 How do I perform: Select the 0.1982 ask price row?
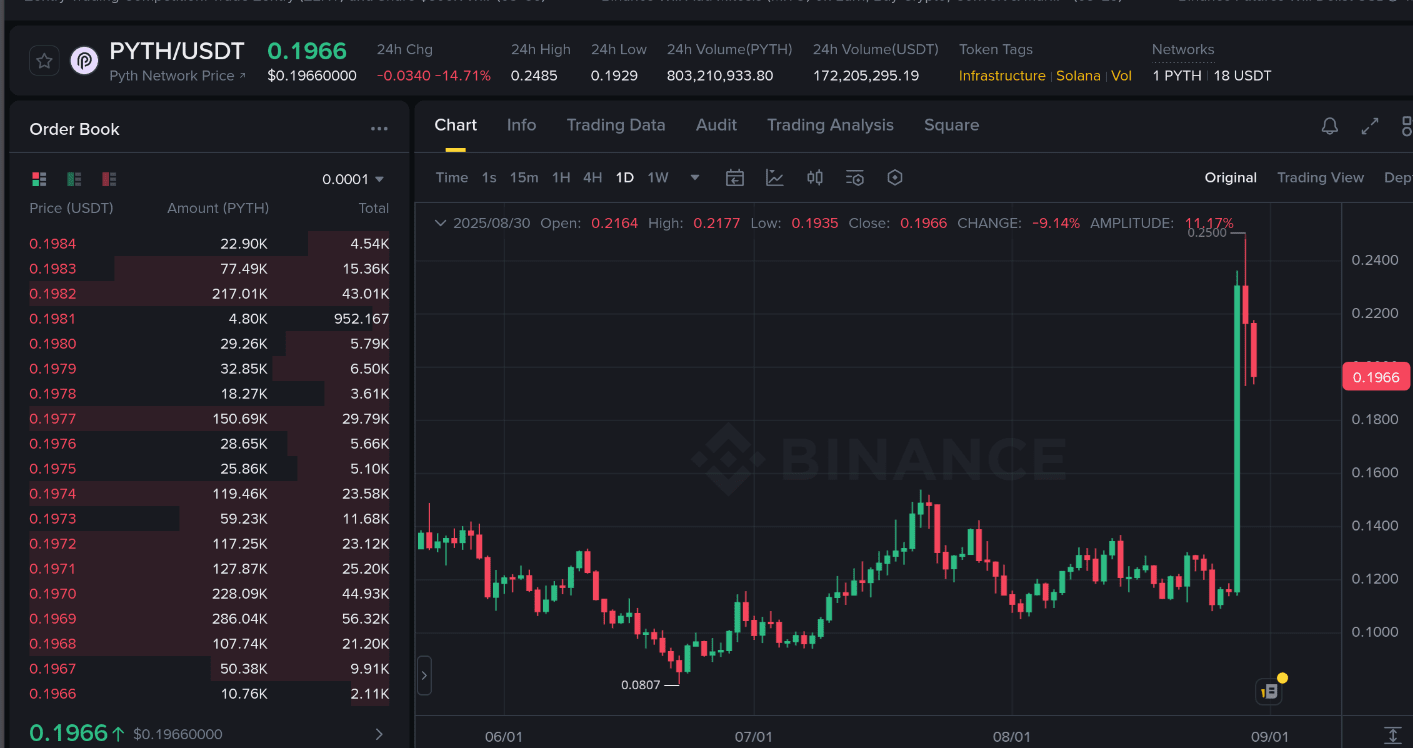pos(209,294)
